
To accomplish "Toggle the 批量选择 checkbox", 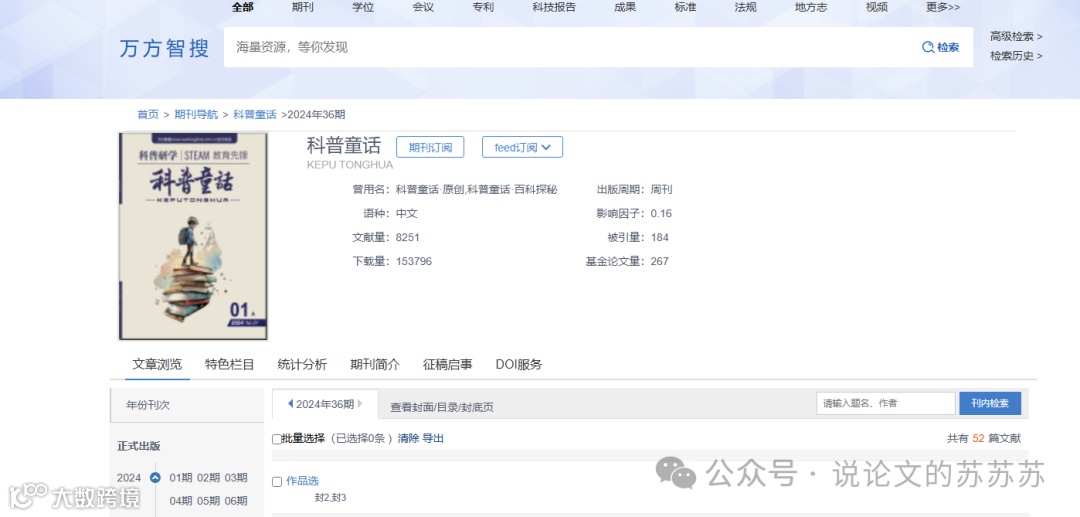I will click(x=276, y=439).
